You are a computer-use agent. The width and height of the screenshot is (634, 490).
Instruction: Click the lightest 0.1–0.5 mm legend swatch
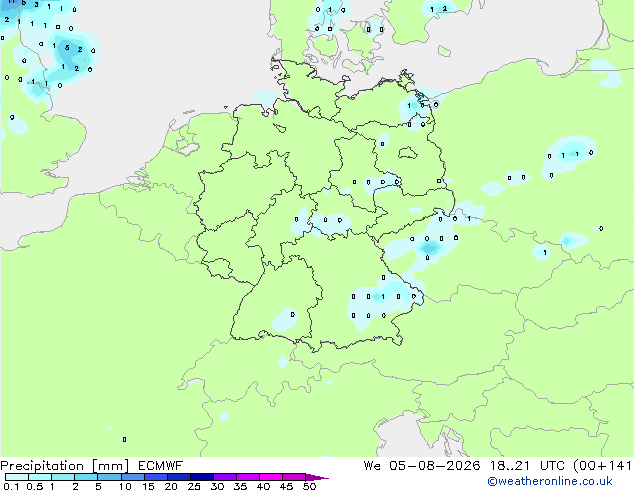17,477
